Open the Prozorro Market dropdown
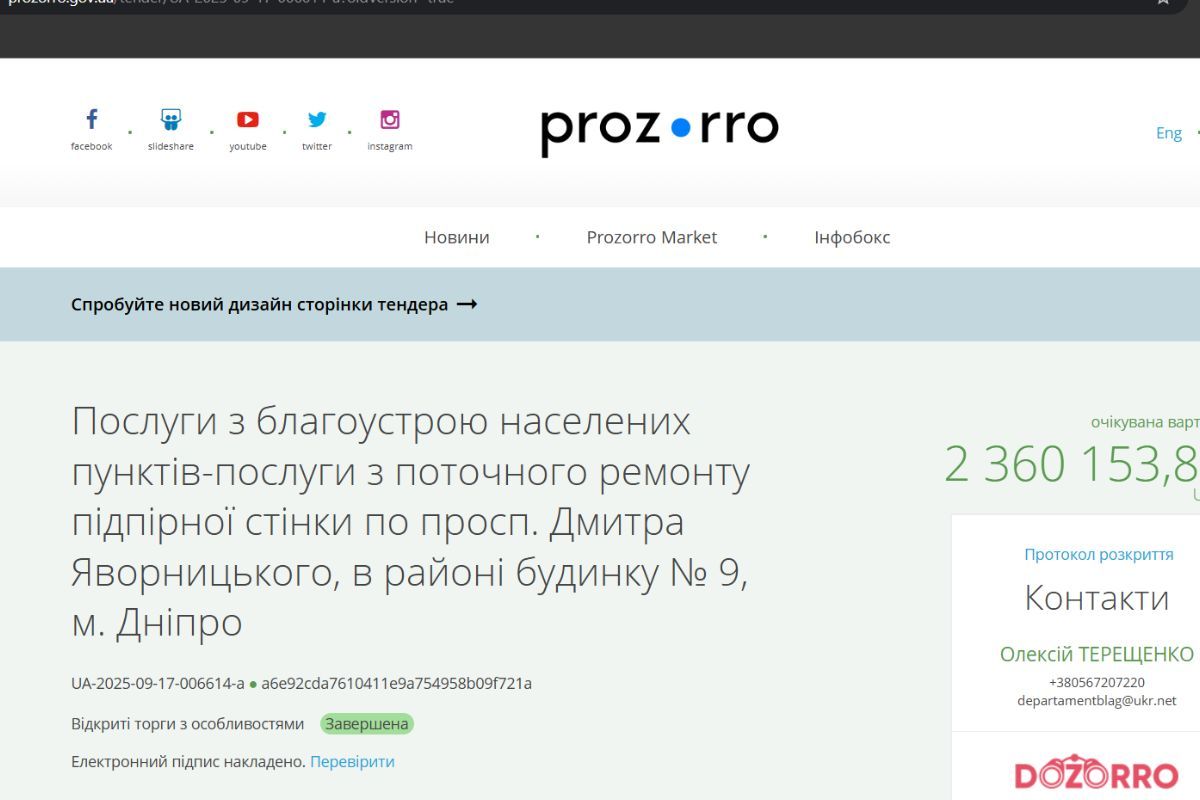Viewport: 1200px width, 800px height. coord(652,237)
